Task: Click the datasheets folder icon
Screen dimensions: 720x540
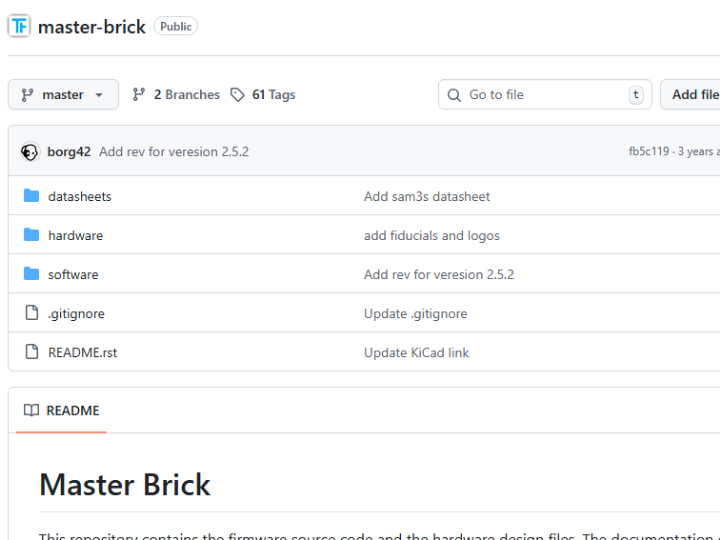Action: (31, 196)
